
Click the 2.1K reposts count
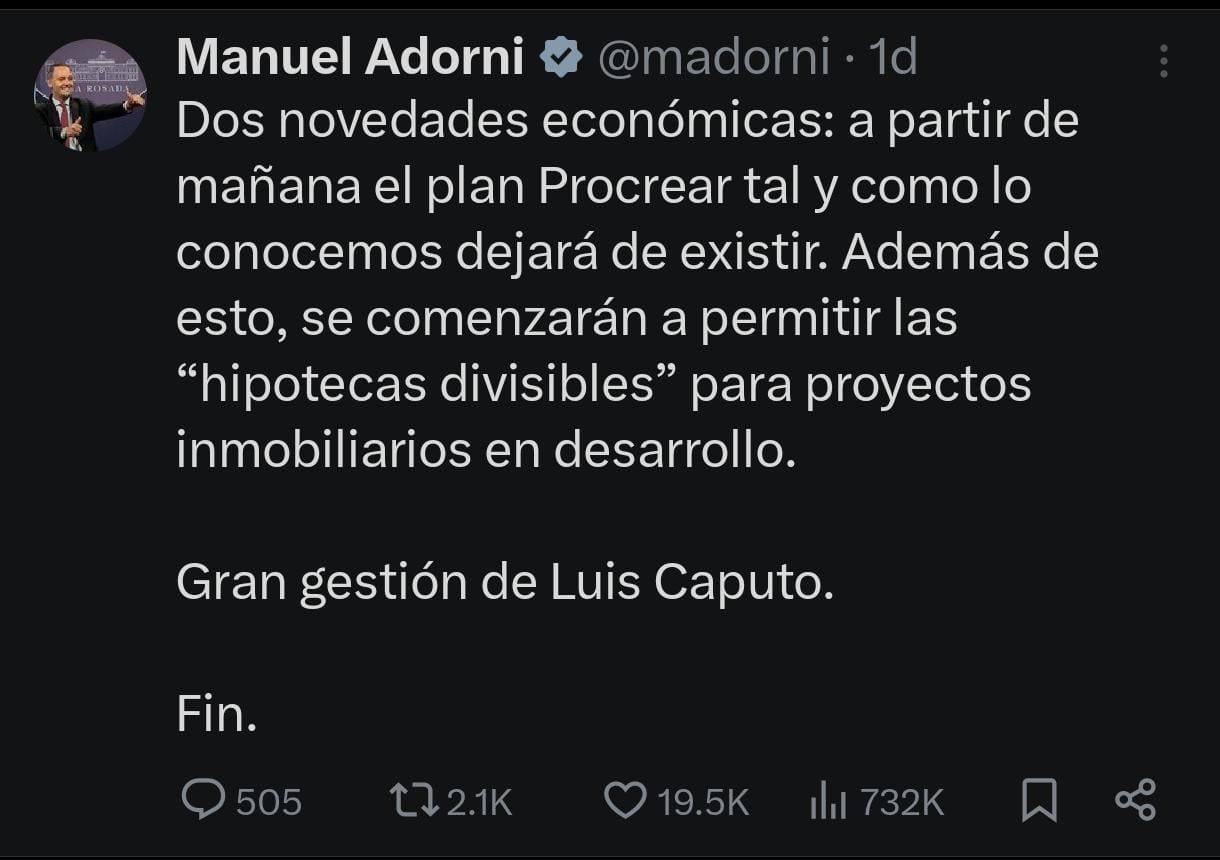coord(479,802)
